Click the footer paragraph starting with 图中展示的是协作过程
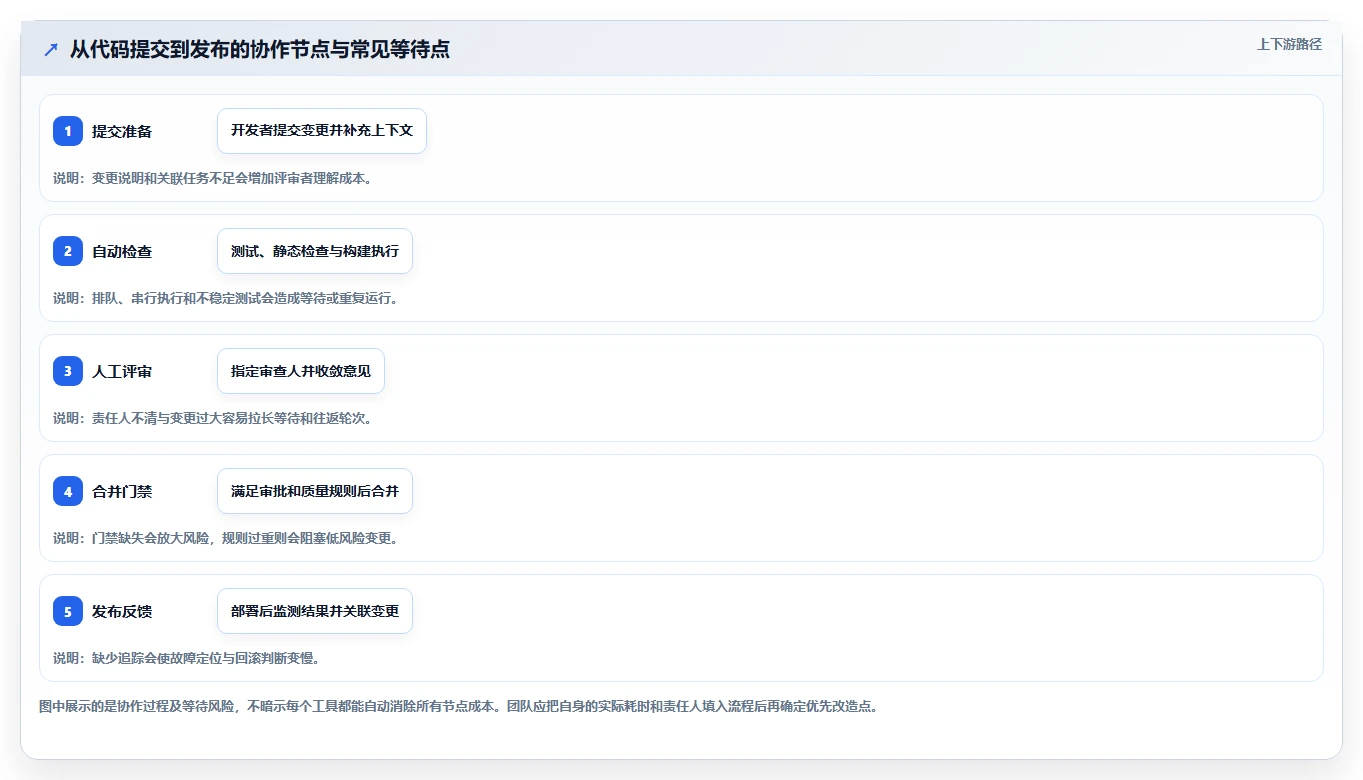The width and height of the screenshot is (1363, 780). click(x=458, y=706)
